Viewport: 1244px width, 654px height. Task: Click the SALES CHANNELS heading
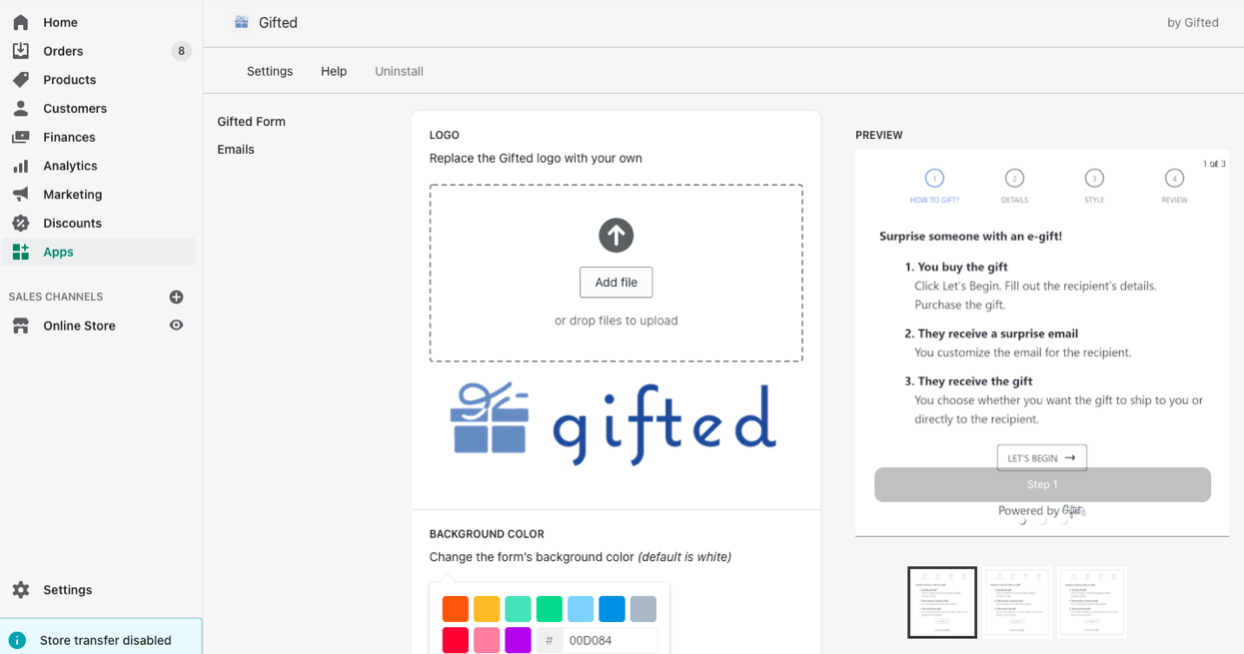[x=56, y=297]
